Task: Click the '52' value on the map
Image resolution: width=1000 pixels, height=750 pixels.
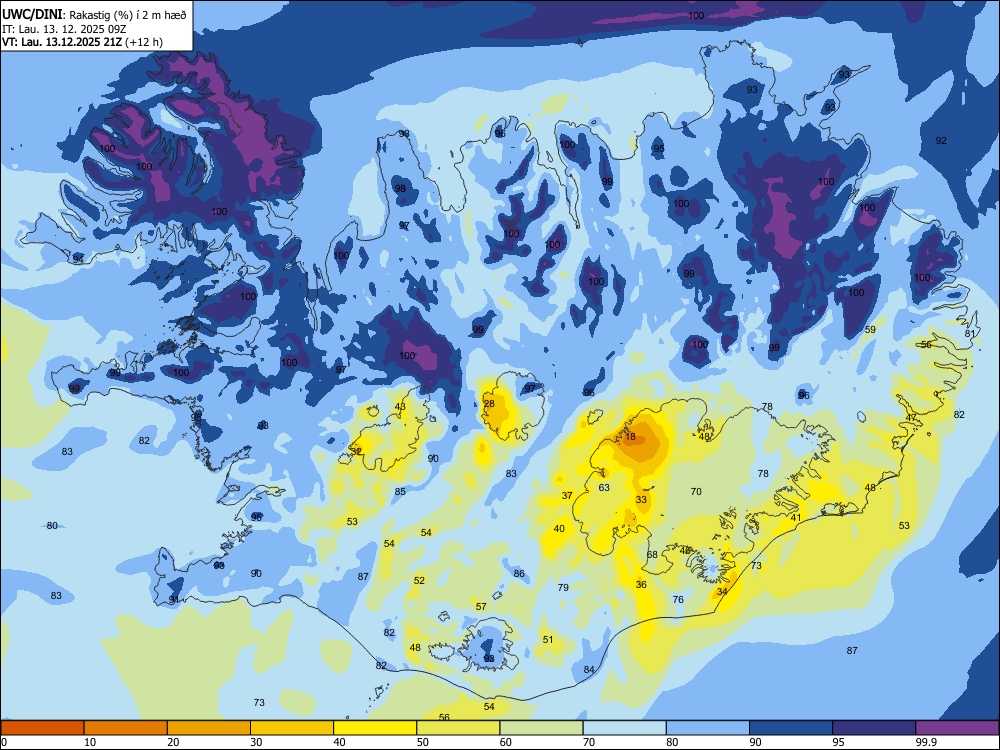Action: coord(419,580)
